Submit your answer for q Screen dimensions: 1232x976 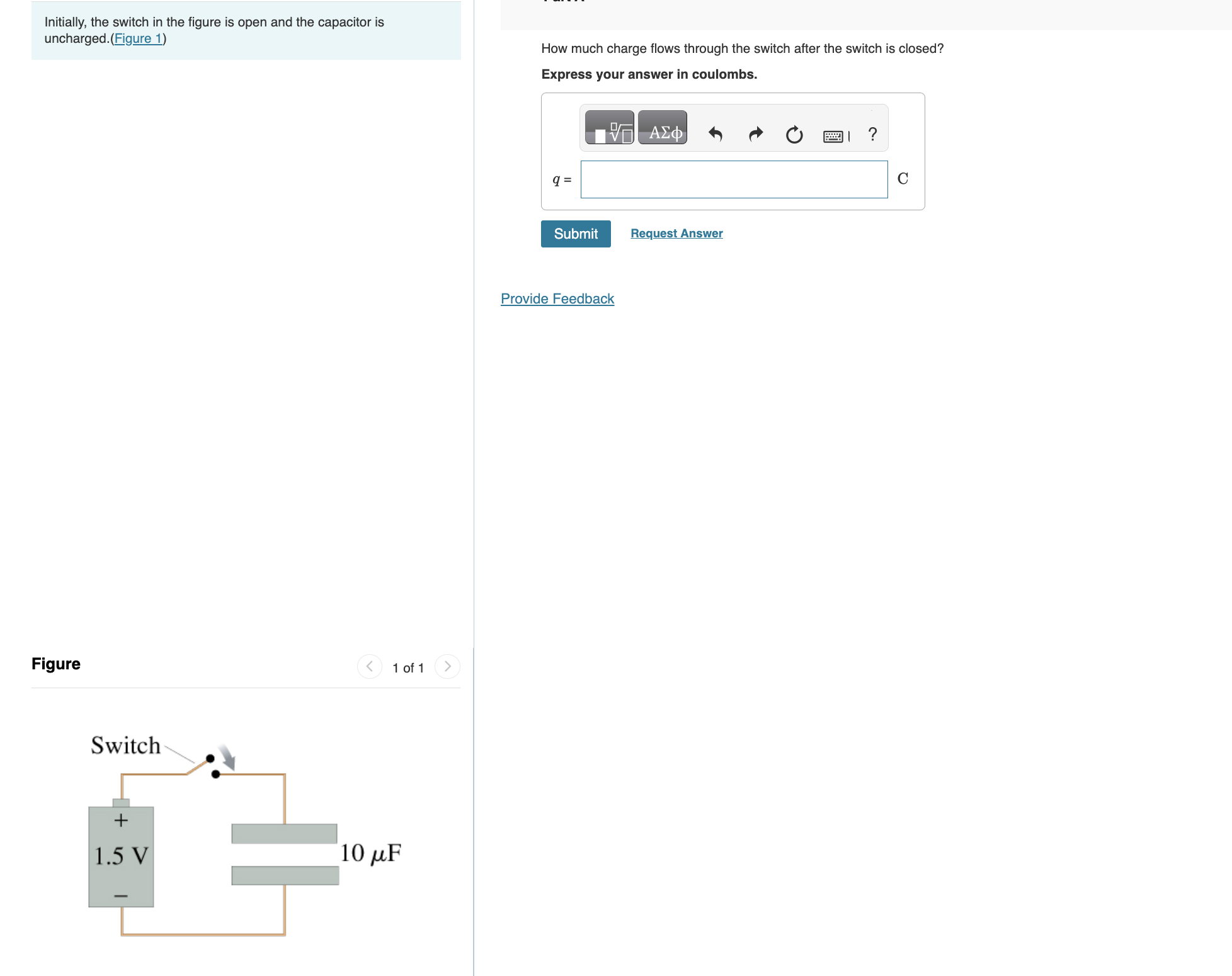click(575, 234)
